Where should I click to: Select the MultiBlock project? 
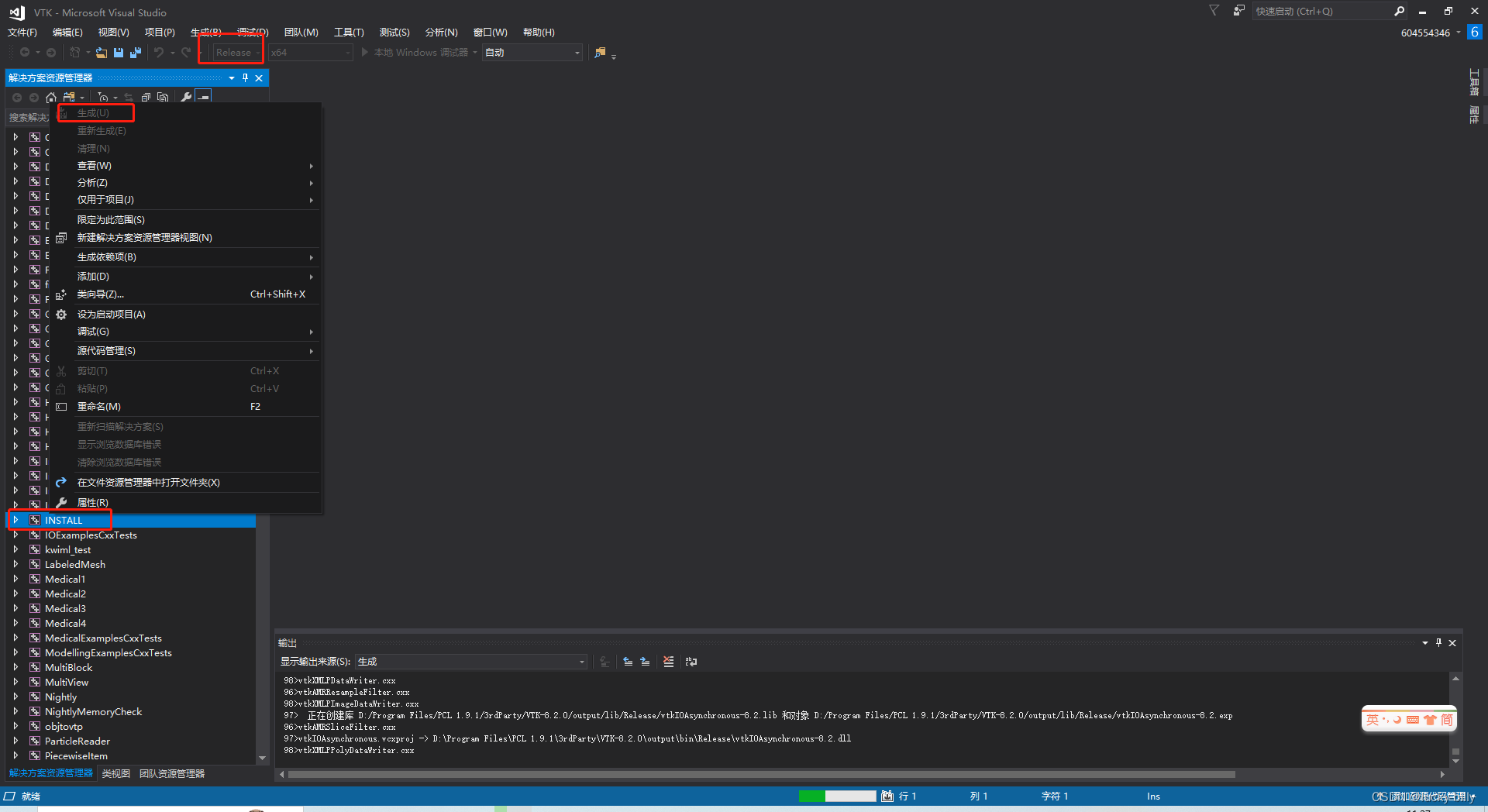(69, 668)
